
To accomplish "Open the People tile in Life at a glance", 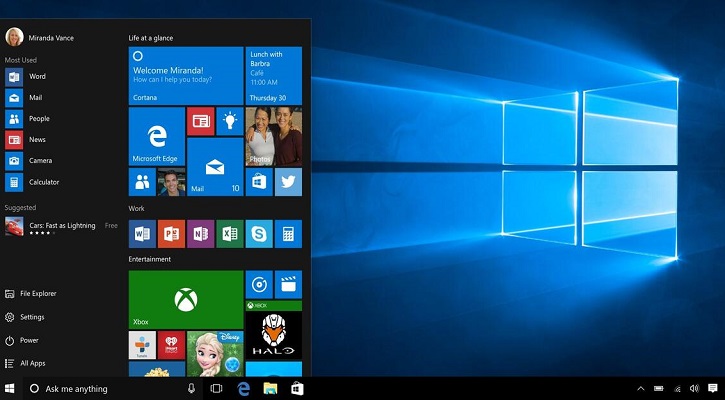I will click(142, 182).
